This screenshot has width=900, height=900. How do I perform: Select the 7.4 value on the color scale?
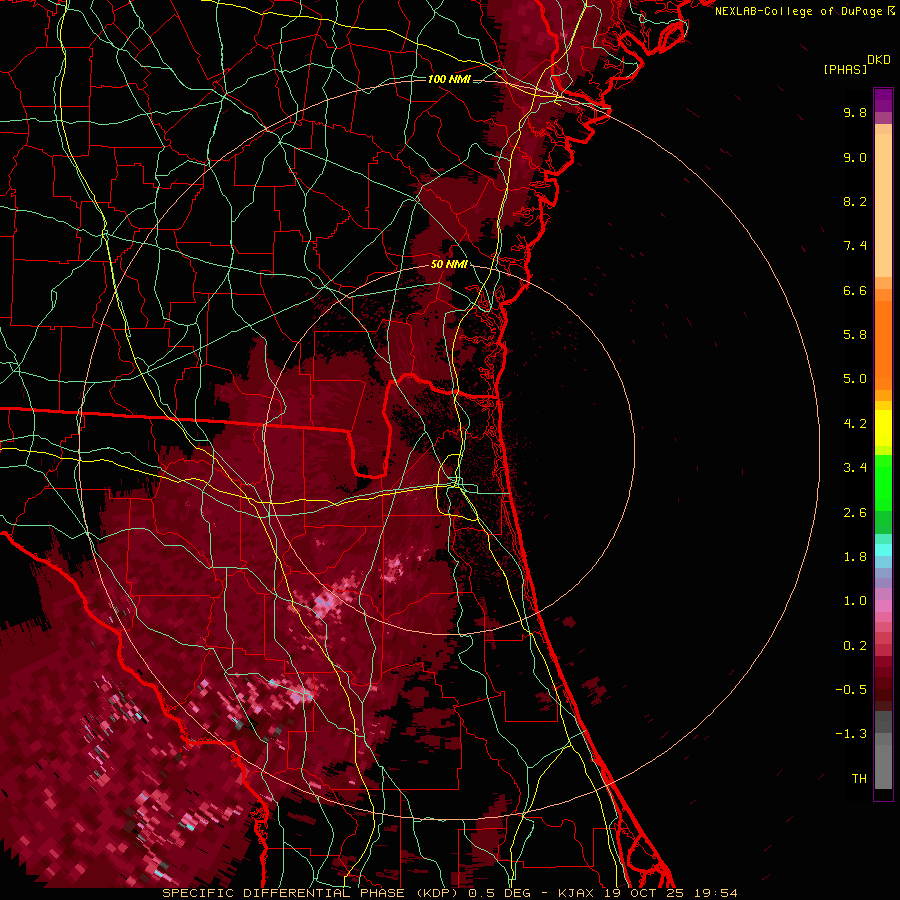pos(855,246)
